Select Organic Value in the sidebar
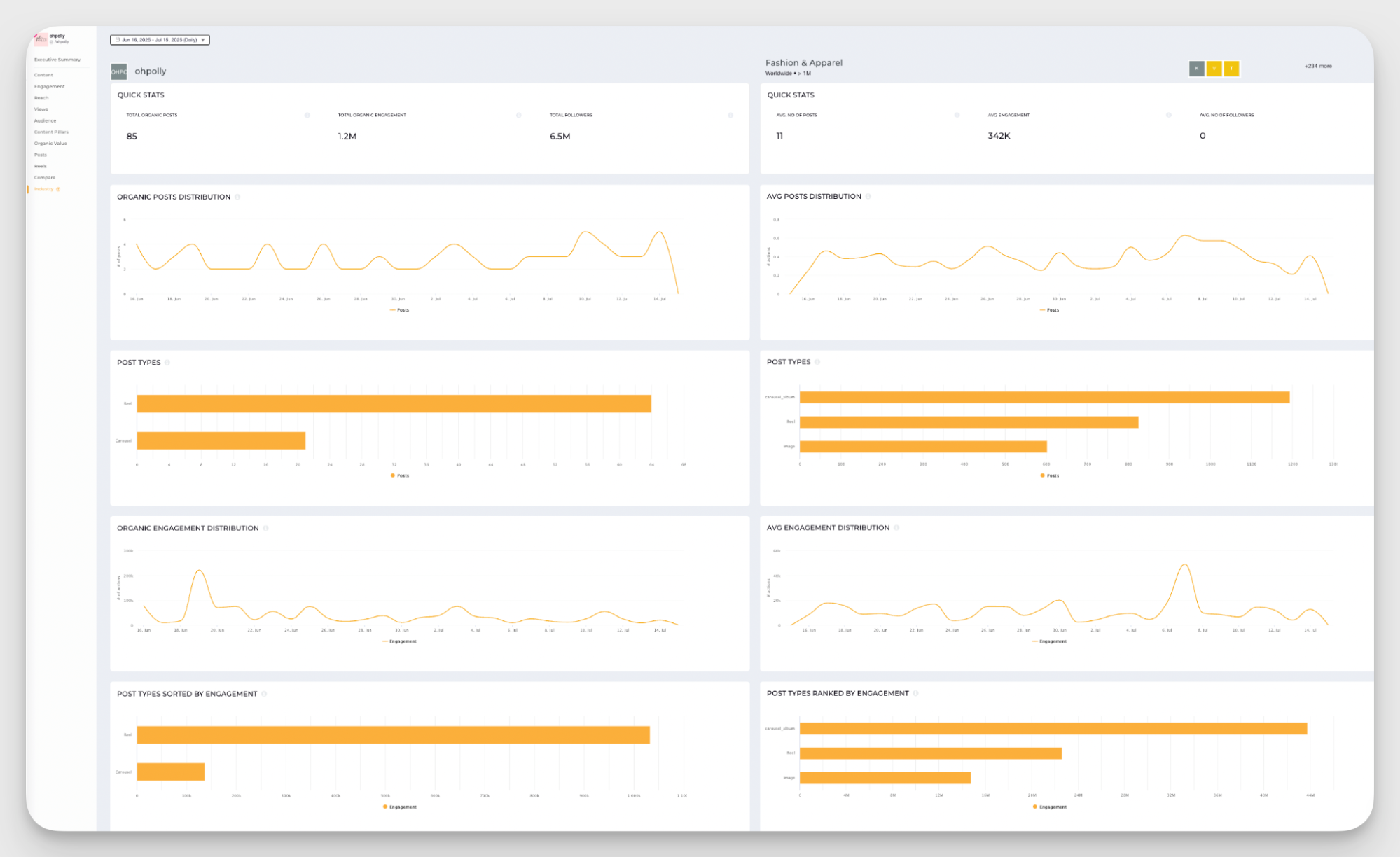The image size is (1400, 857). 50,144
